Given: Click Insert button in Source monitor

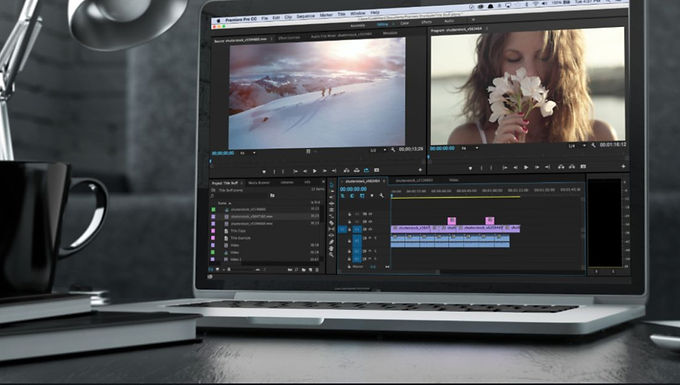Looking at the screenshot, I should pyautogui.click(x=347, y=170).
